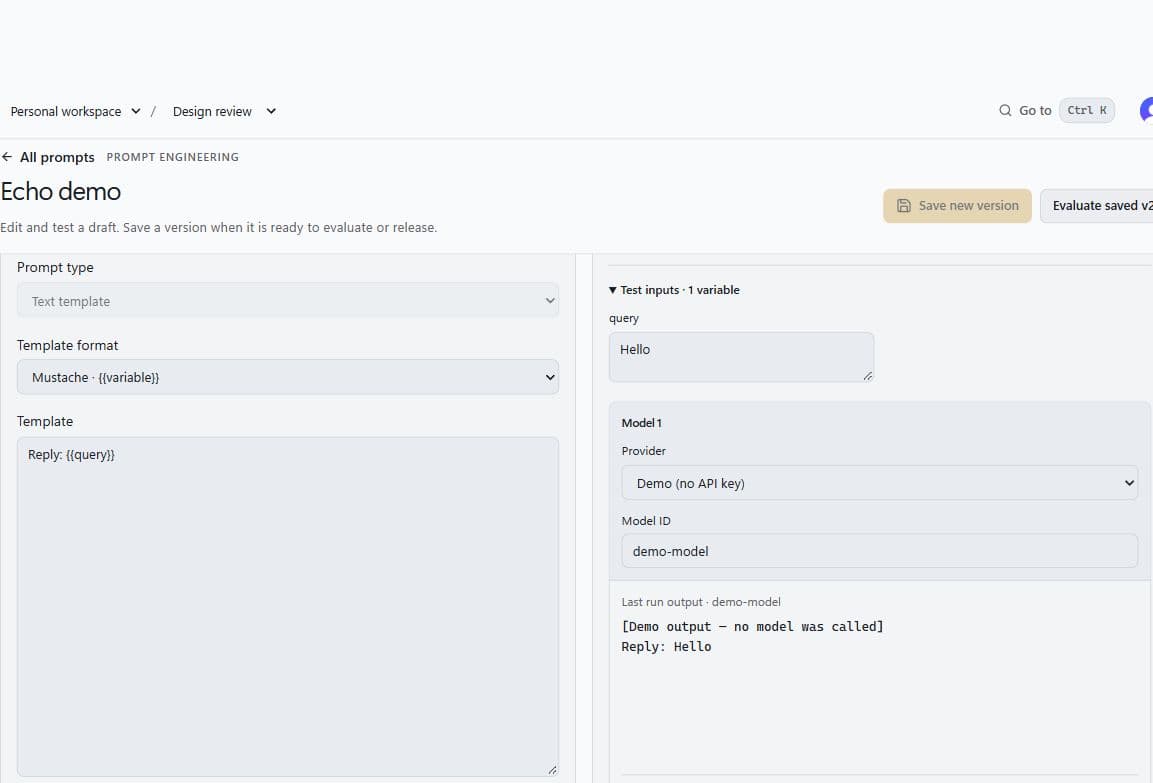Screen dimensions: 1153x783
Task: Click the Model ID label
Action: point(646,521)
